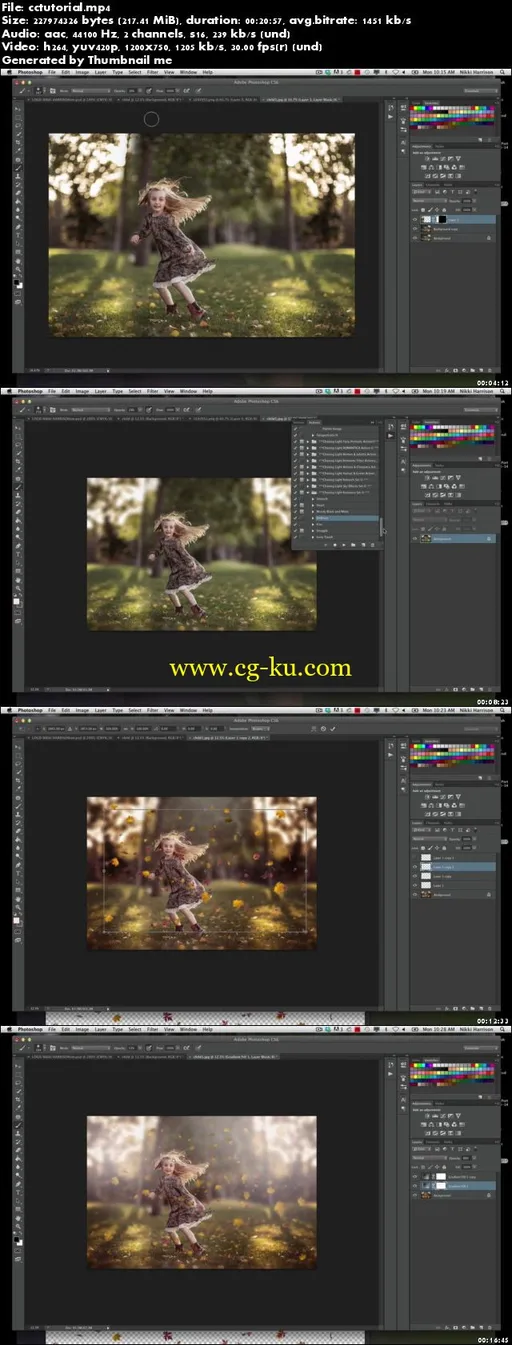Select the Zoom tool in the 00:04:12 frame
Viewport: 512px width, 1345px height.
point(18,269)
